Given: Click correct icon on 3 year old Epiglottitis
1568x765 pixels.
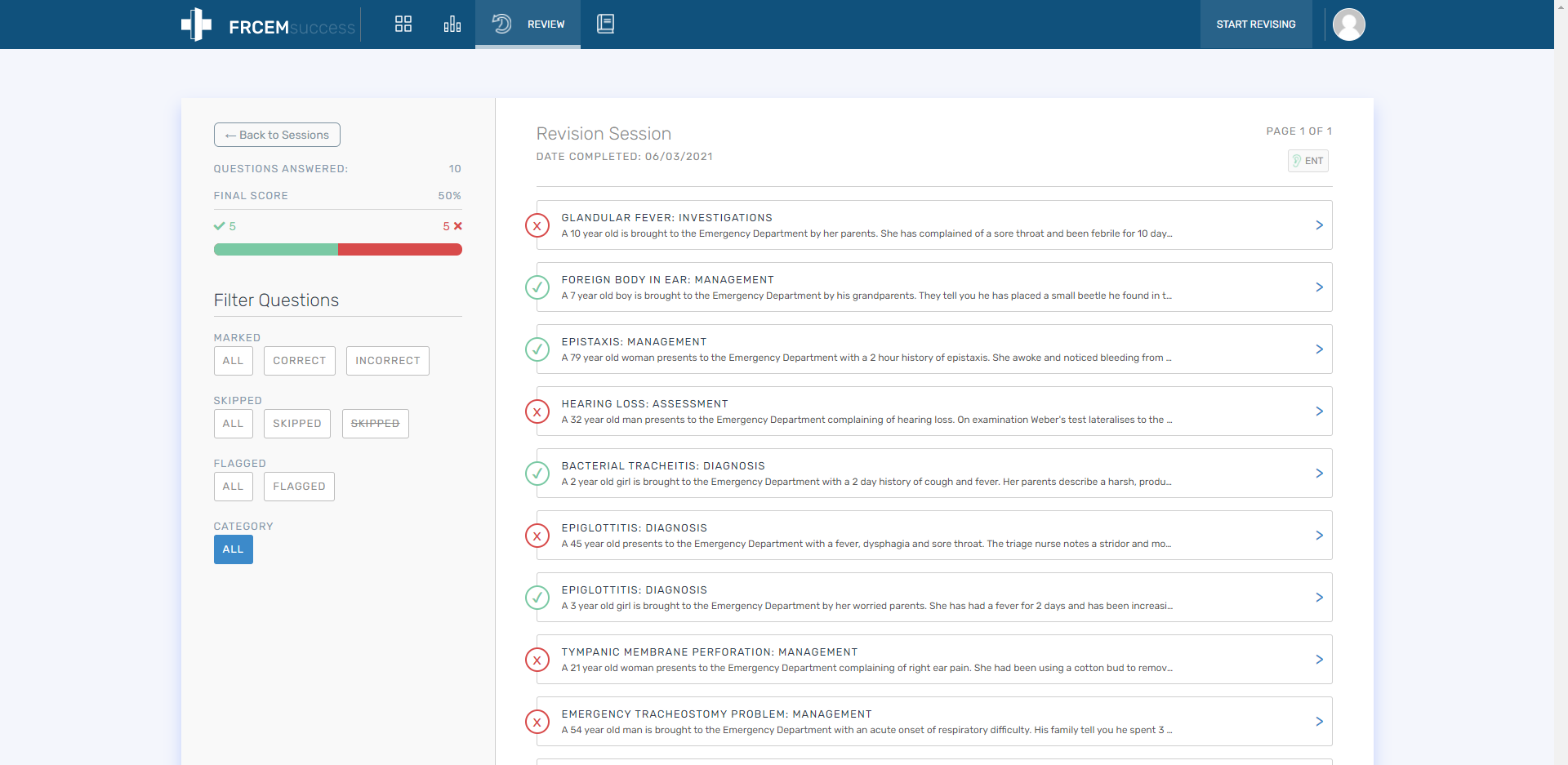Looking at the screenshot, I should click(537, 598).
